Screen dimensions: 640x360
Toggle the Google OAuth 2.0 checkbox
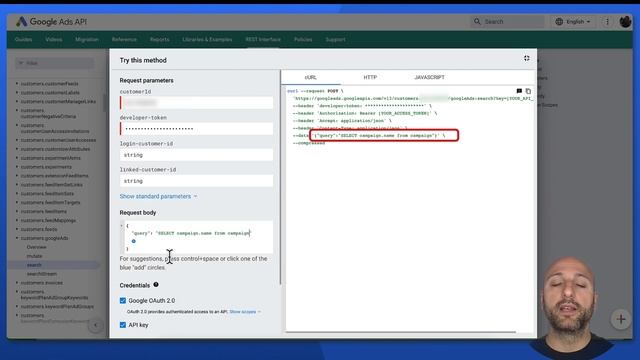coord(123,300)
